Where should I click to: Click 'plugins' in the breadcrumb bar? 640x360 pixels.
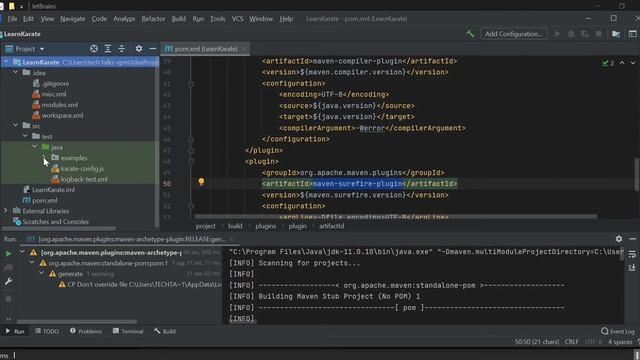click(x=266, y=226)
